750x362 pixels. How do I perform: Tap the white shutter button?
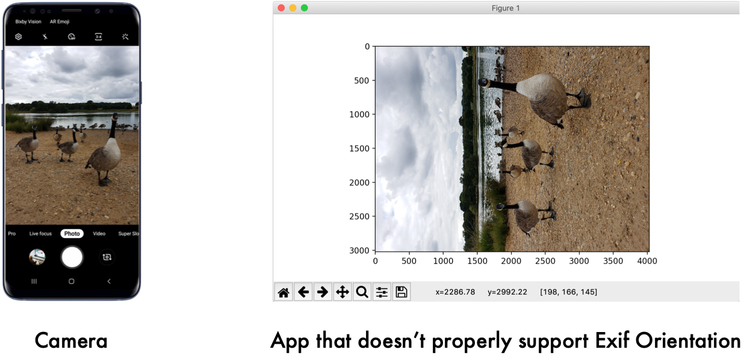click(x=72, y=257)
